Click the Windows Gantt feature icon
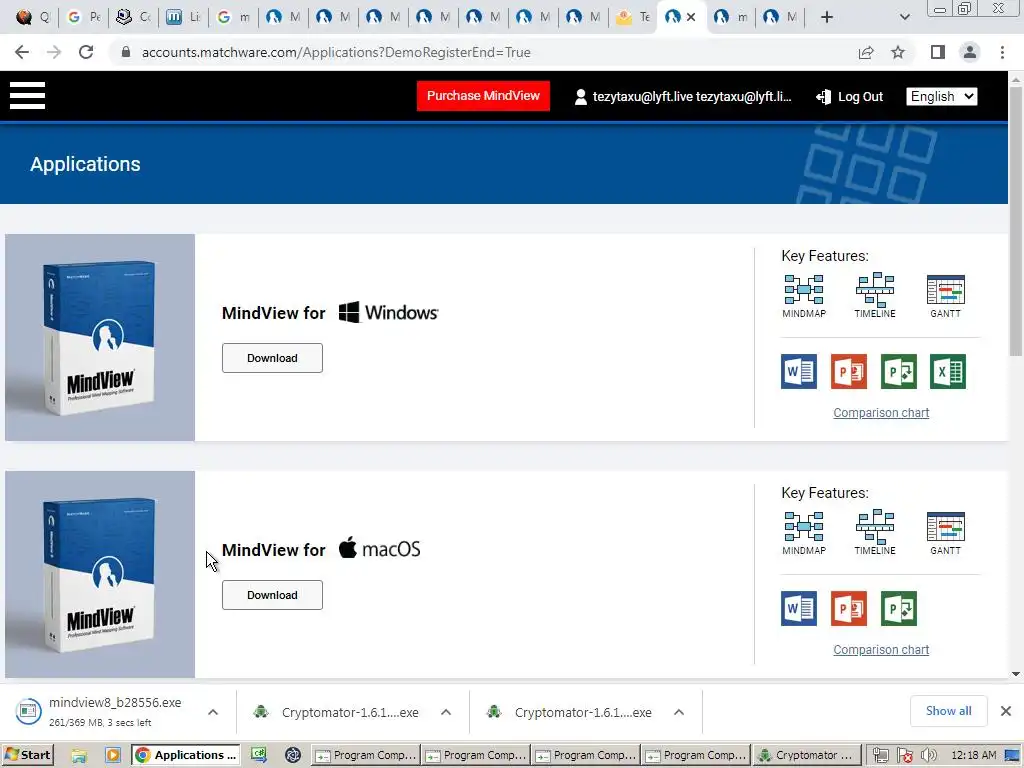Image resolution: width=1024 pixels, height=768 pixels. 946,296
